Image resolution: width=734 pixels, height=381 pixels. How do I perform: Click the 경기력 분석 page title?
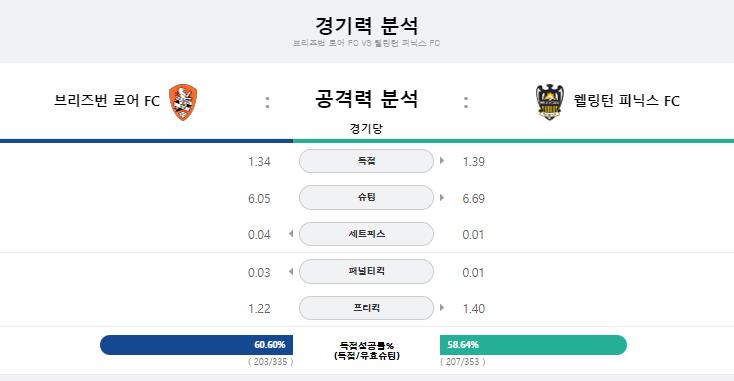pos(367,26)
